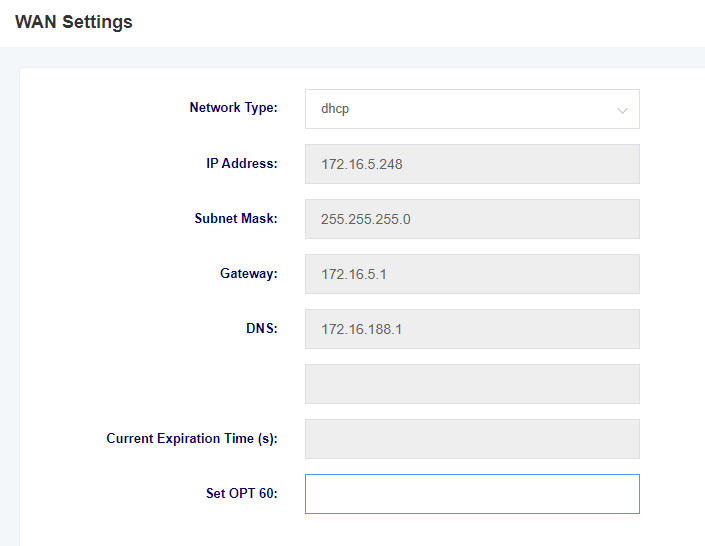Click the Network Type label

pyautogui.click(x=233, y=108)
